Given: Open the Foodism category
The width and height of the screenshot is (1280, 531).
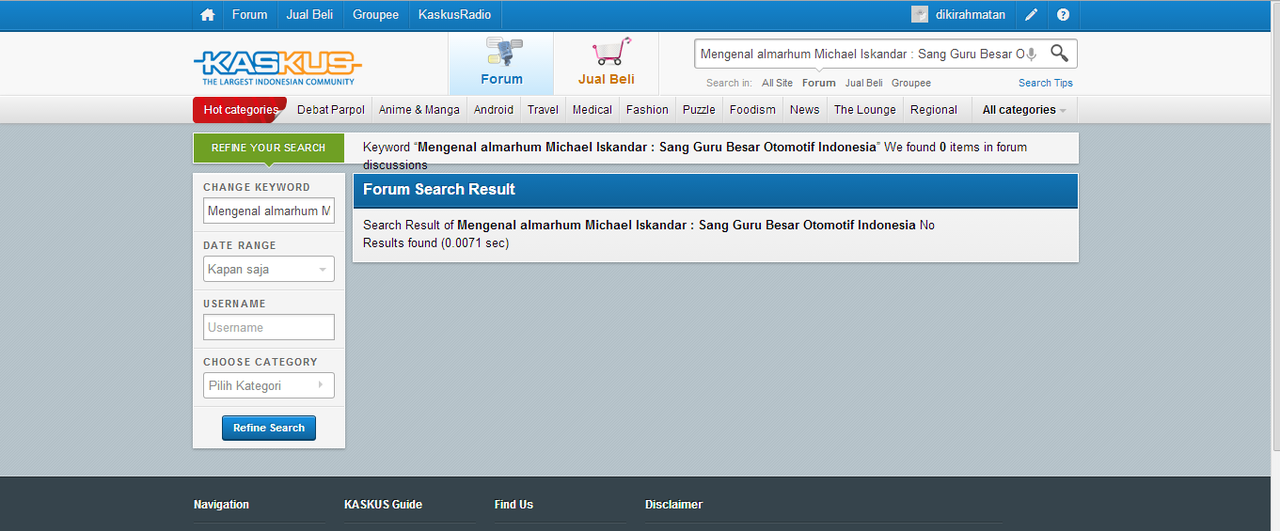Looking at the screenshot, I should (753, 110).
